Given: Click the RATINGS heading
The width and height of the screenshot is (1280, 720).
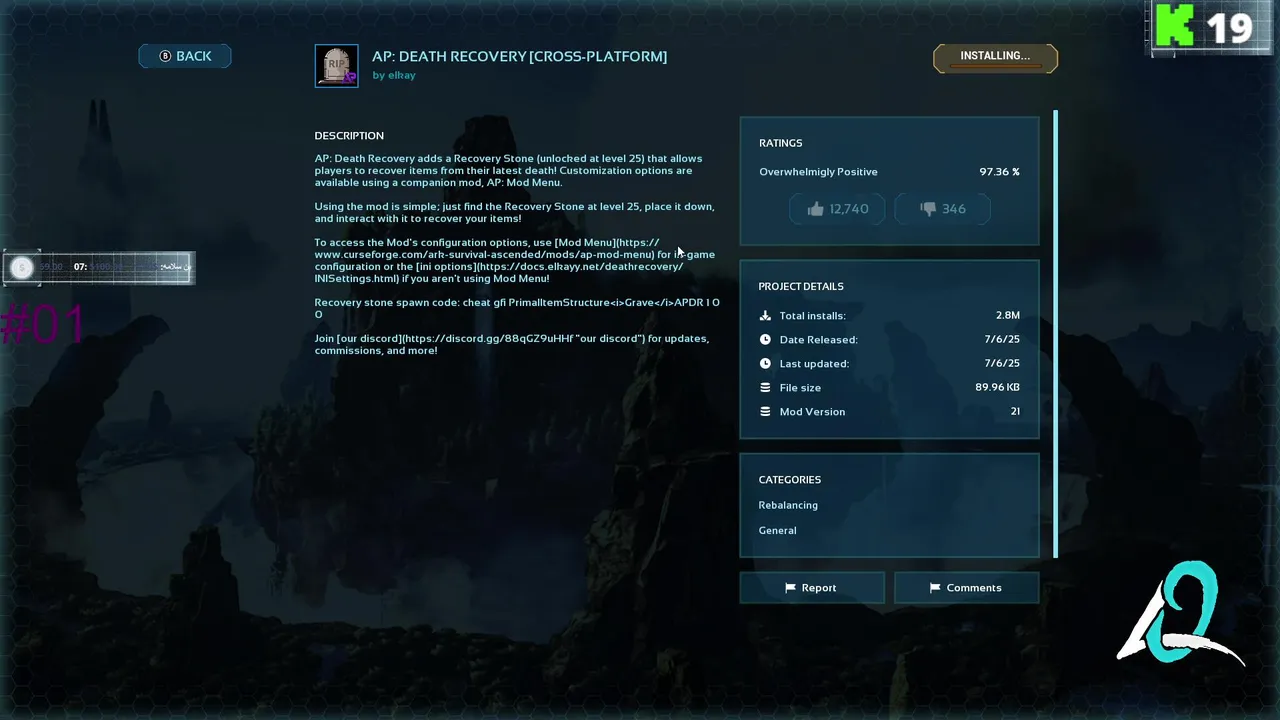Looking at the screenshot, I should click(780, 143).
